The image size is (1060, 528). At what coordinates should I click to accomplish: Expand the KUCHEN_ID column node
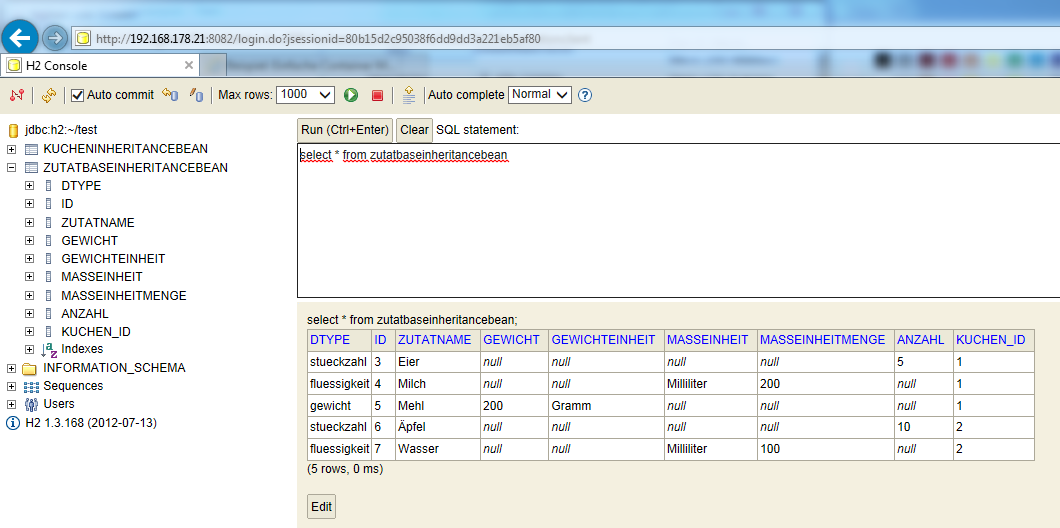click(x=30, y=331)
